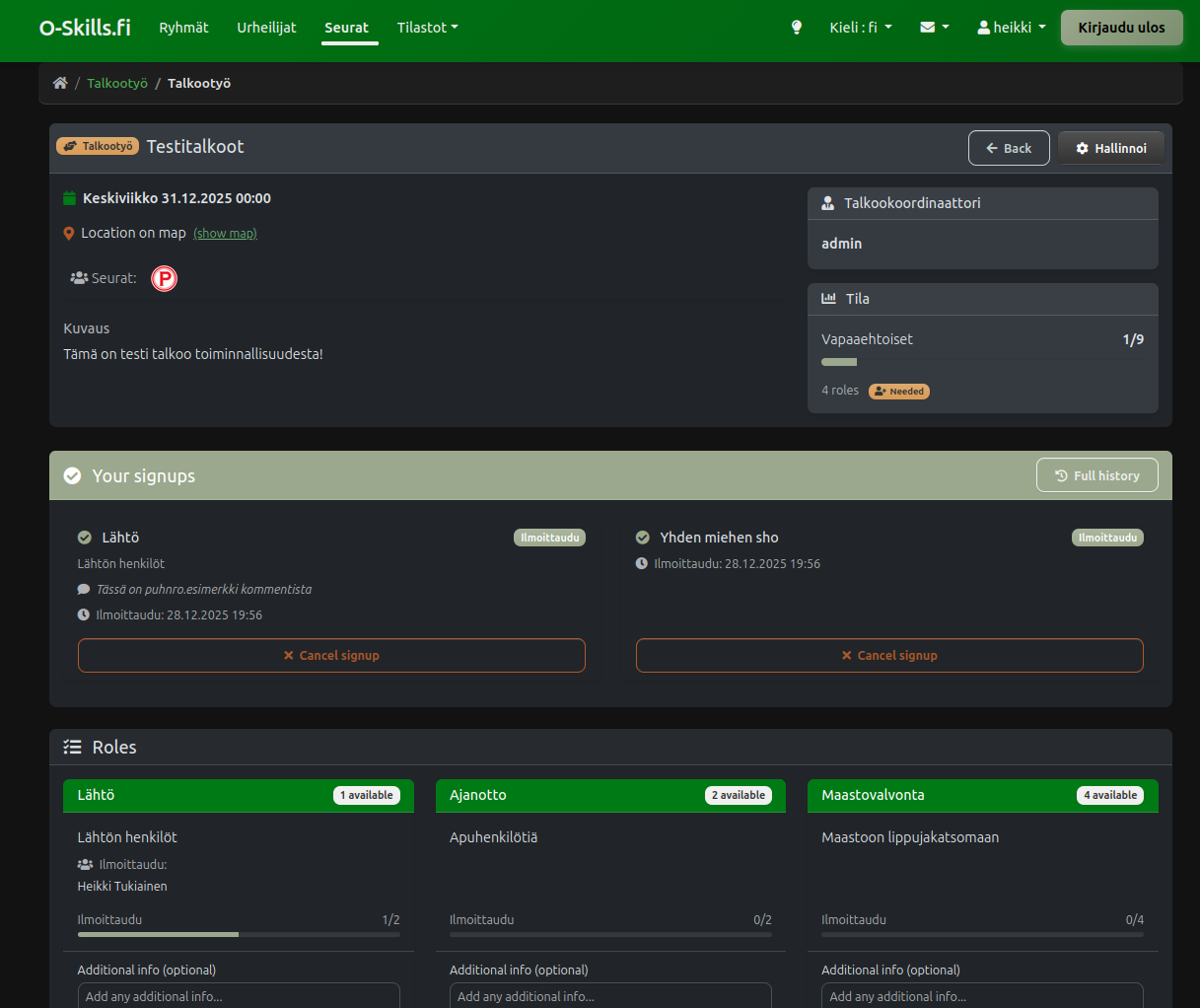1200x1008 pixels.
Task: Click the orange location pin icon
Action: (69, 234)
